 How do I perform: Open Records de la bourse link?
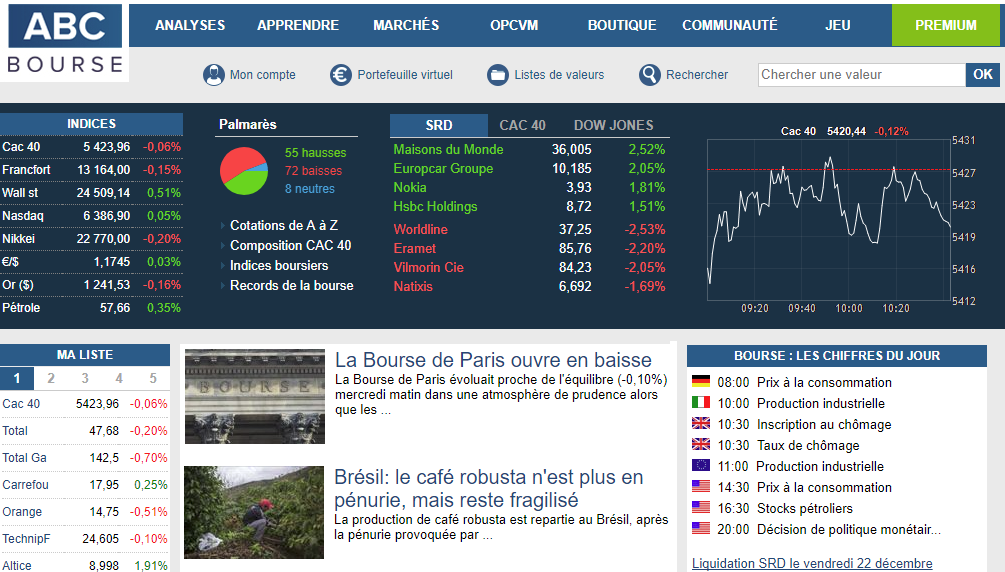click(292, 285)
